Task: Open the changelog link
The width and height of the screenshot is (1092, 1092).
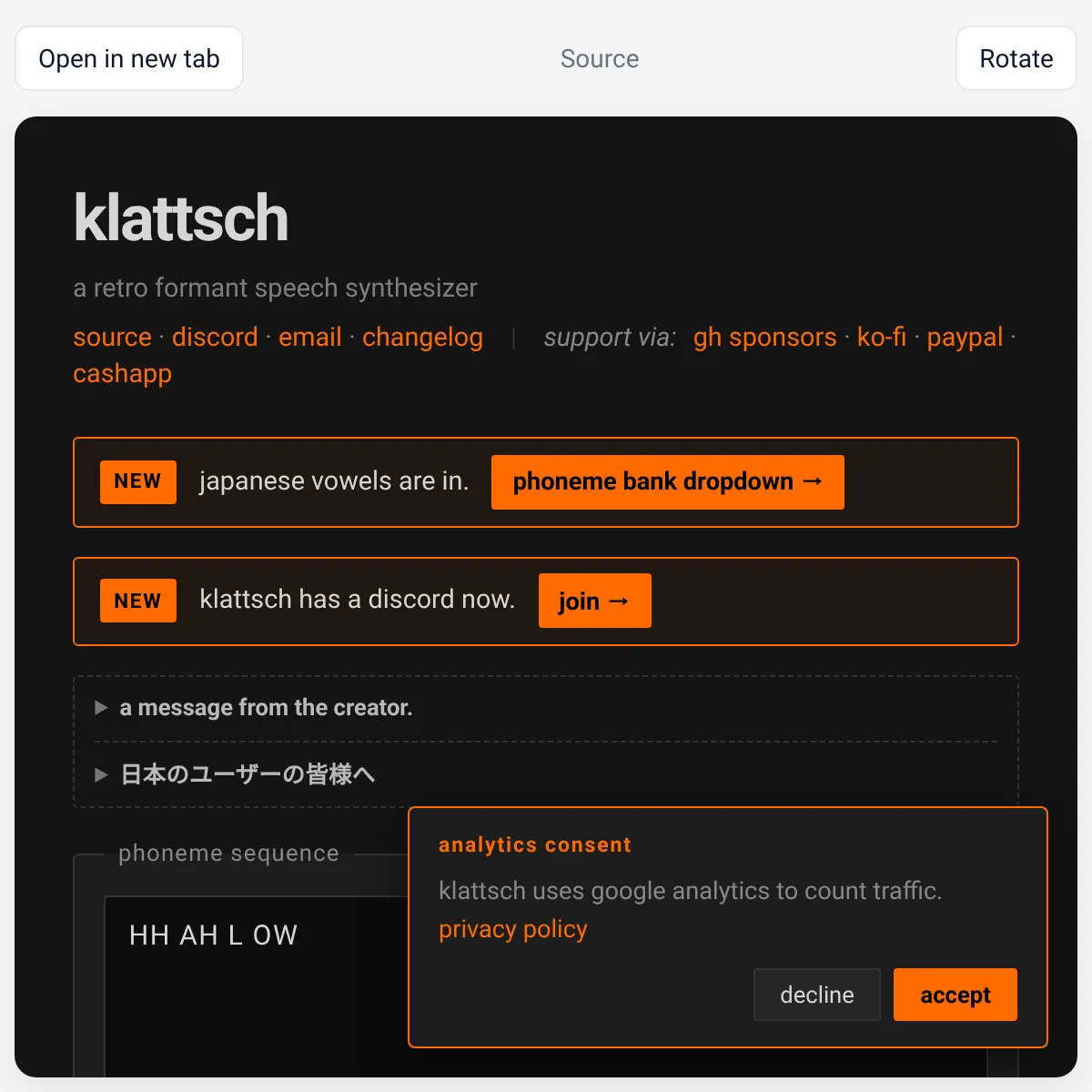Action: (x=422, y=338)
